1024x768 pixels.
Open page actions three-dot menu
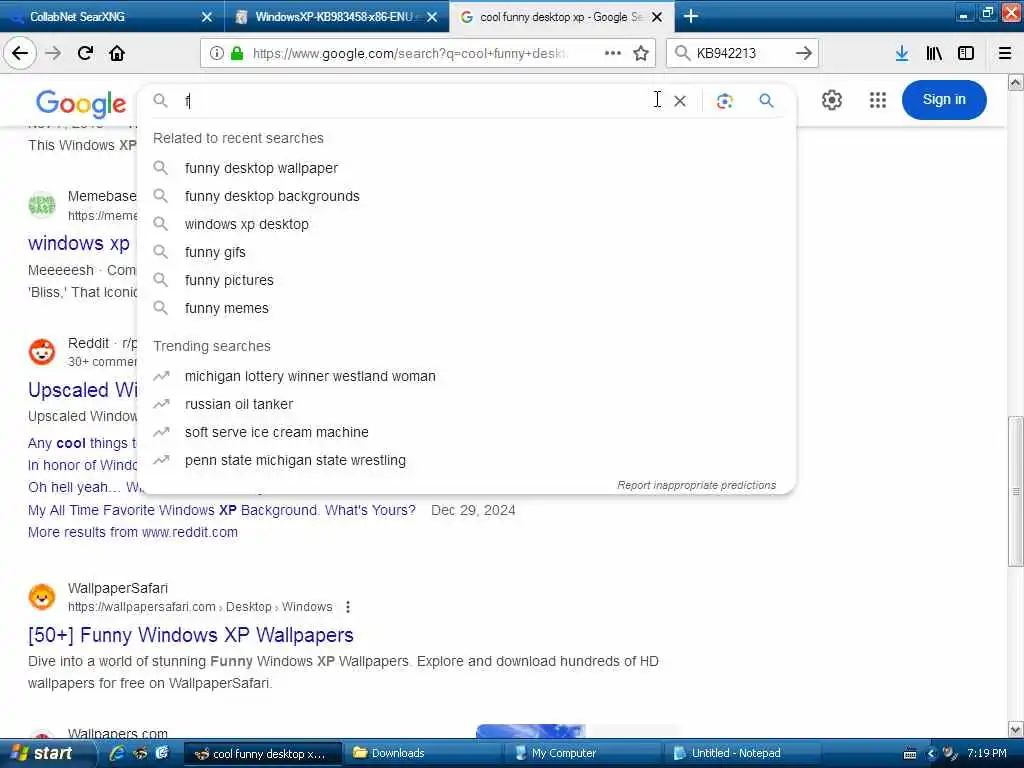613,53
